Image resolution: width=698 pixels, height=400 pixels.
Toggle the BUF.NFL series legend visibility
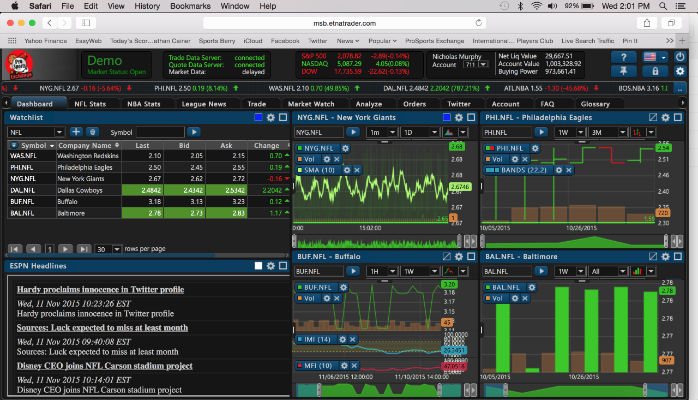[x=300, y=287]
